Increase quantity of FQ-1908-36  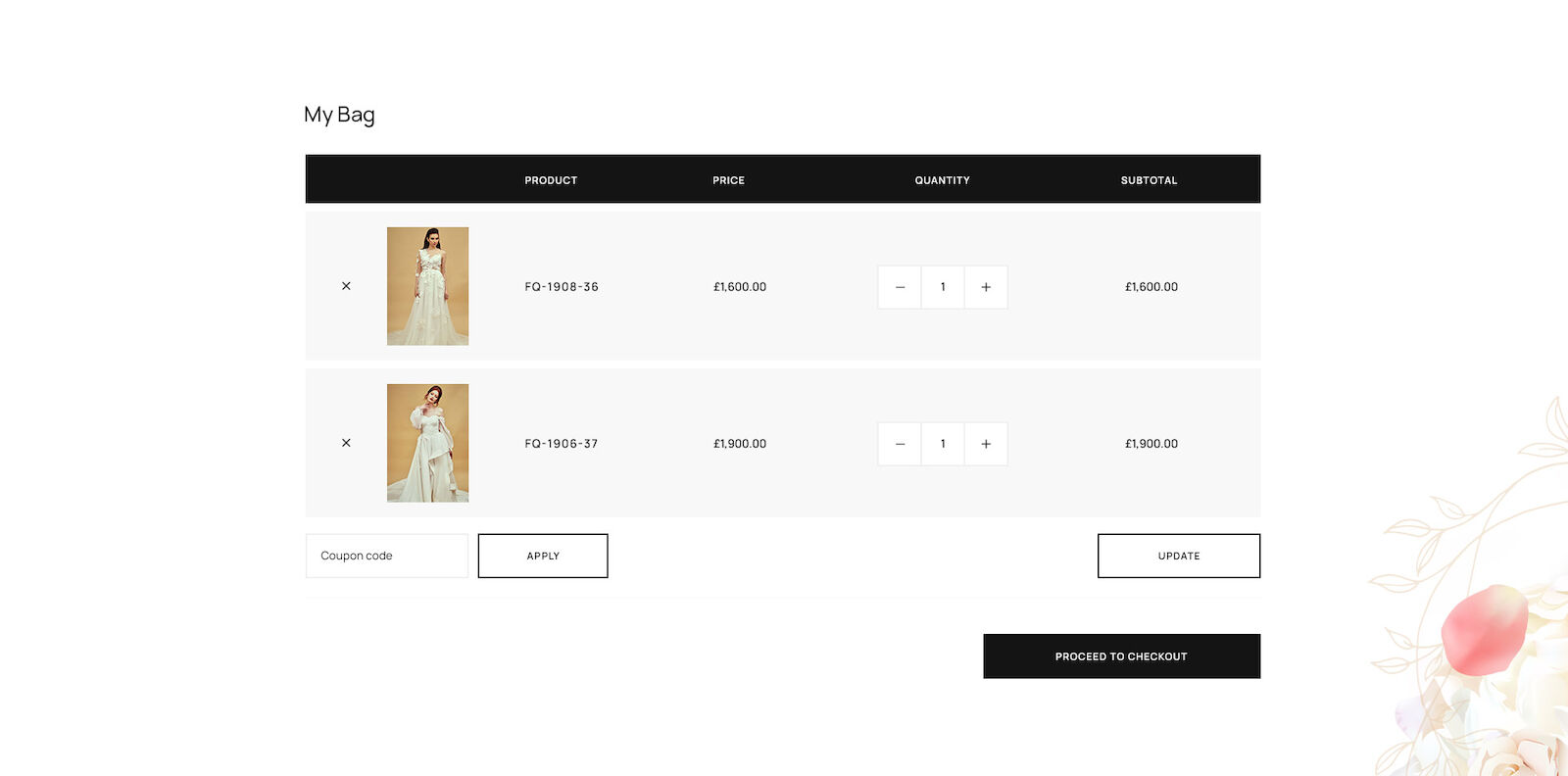point(986,287)
